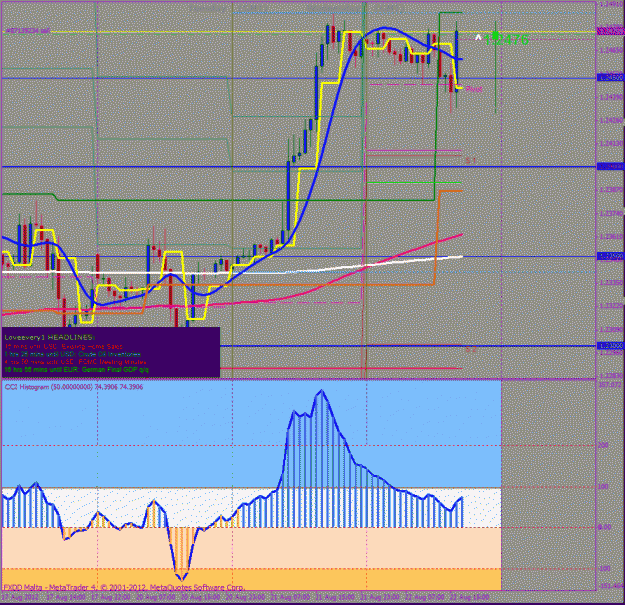Image resolution: width=625 pixels, height=605 pixels.
Task: Click the green 1.2476 price label
Action: pos(506,40)
